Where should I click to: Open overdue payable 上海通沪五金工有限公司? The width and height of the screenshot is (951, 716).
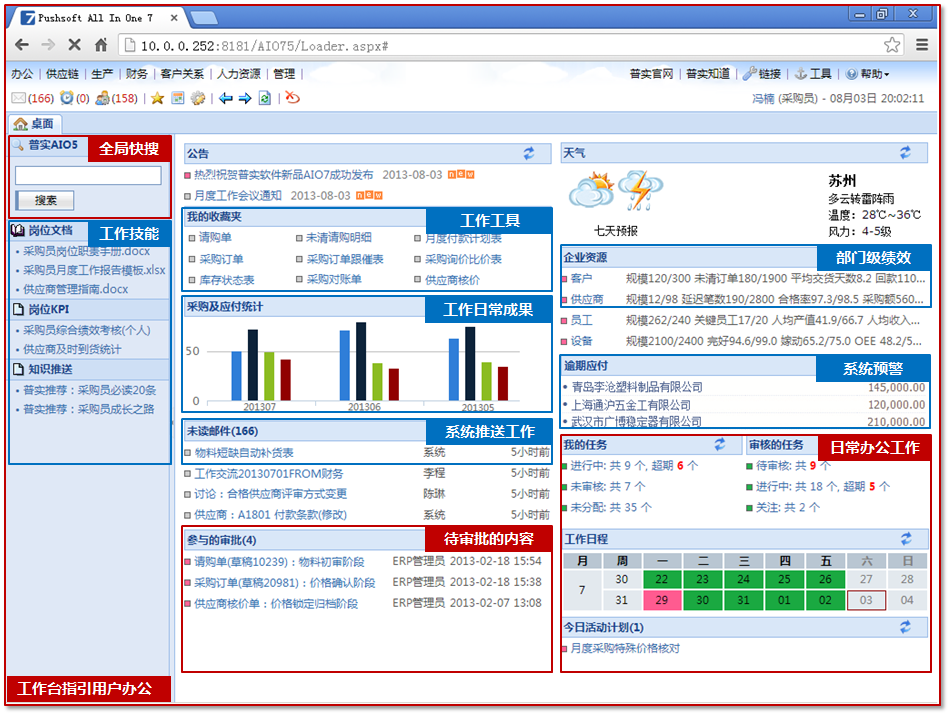[x=631, y=405]
